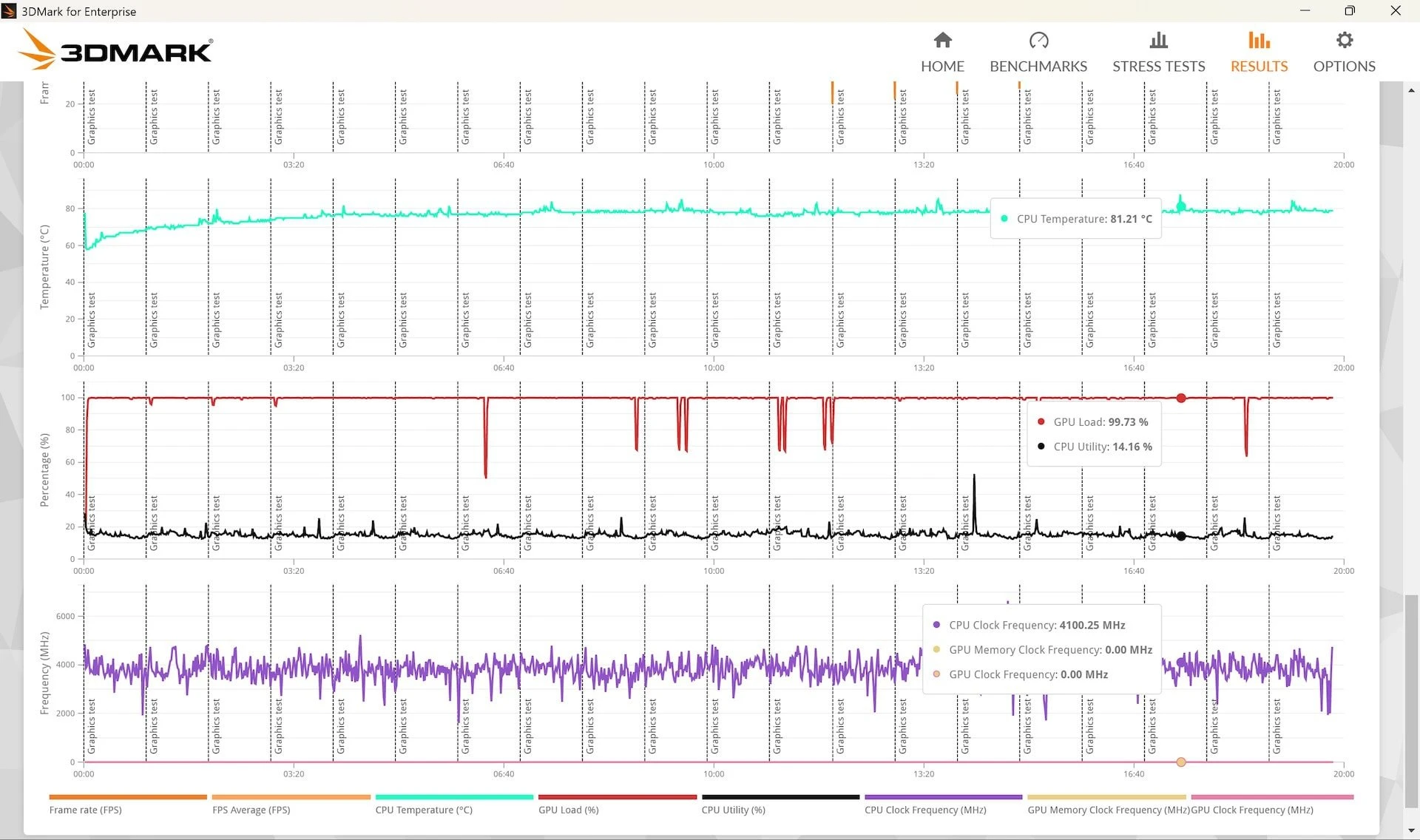Minimize the 3DMark window
The height and width of the screenshot is (840, 1420).
pos(1305,10)
